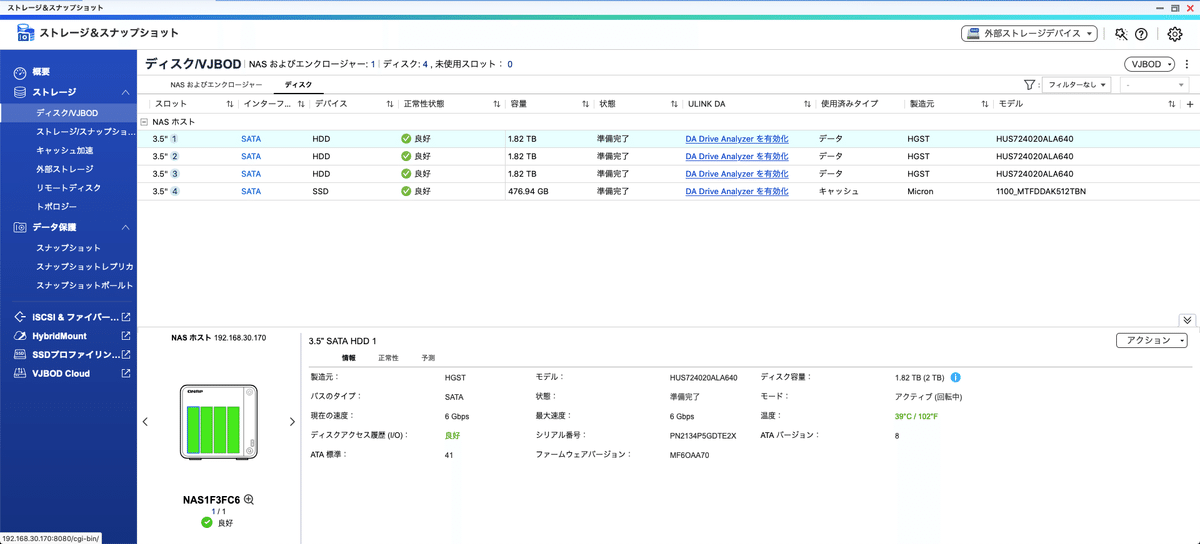Screen dimensions: 1200x544
Task: Go to next enclosure with right arrow
Action: tap(292, 422)
